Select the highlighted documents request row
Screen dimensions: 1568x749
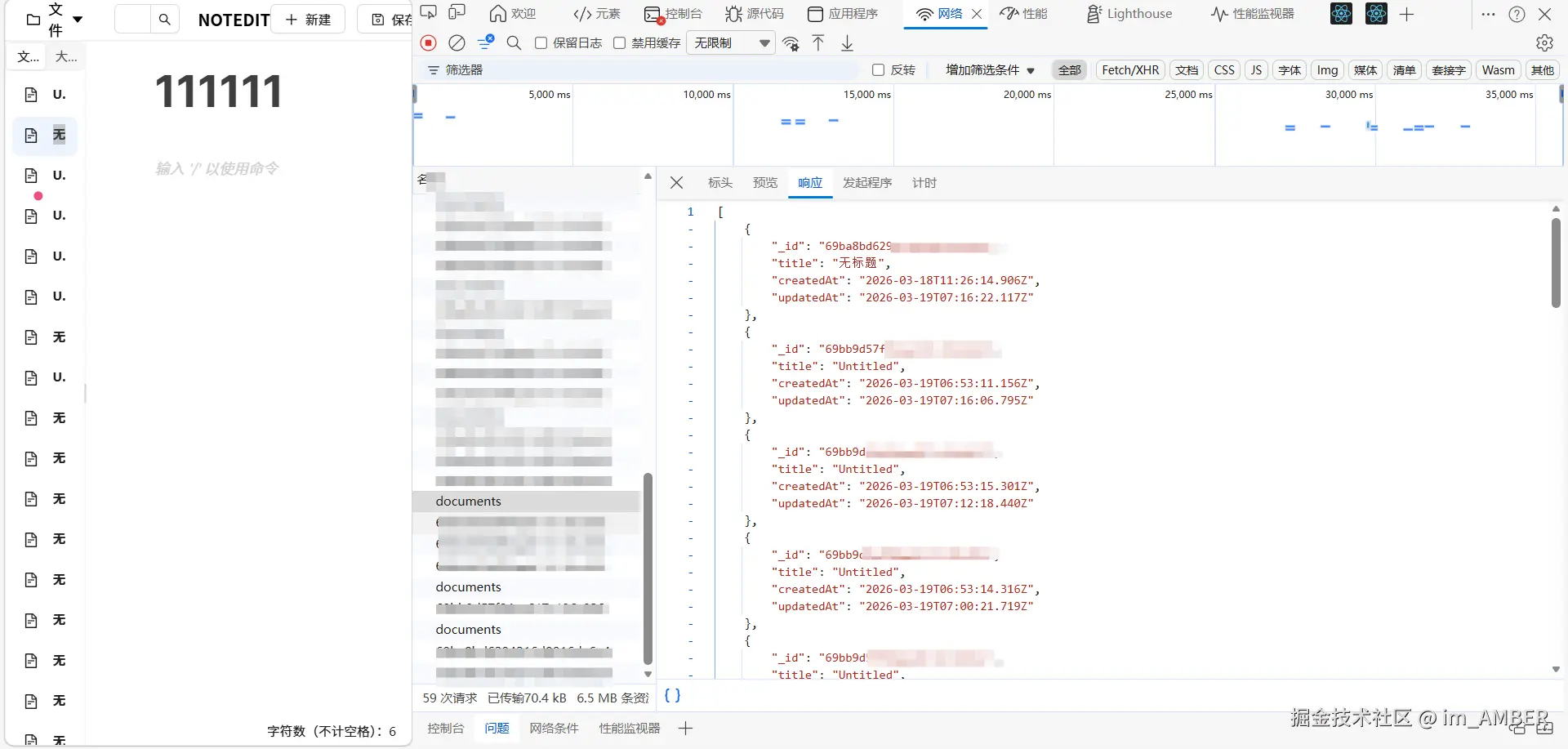pyautogui.click(x=527, y=502)
